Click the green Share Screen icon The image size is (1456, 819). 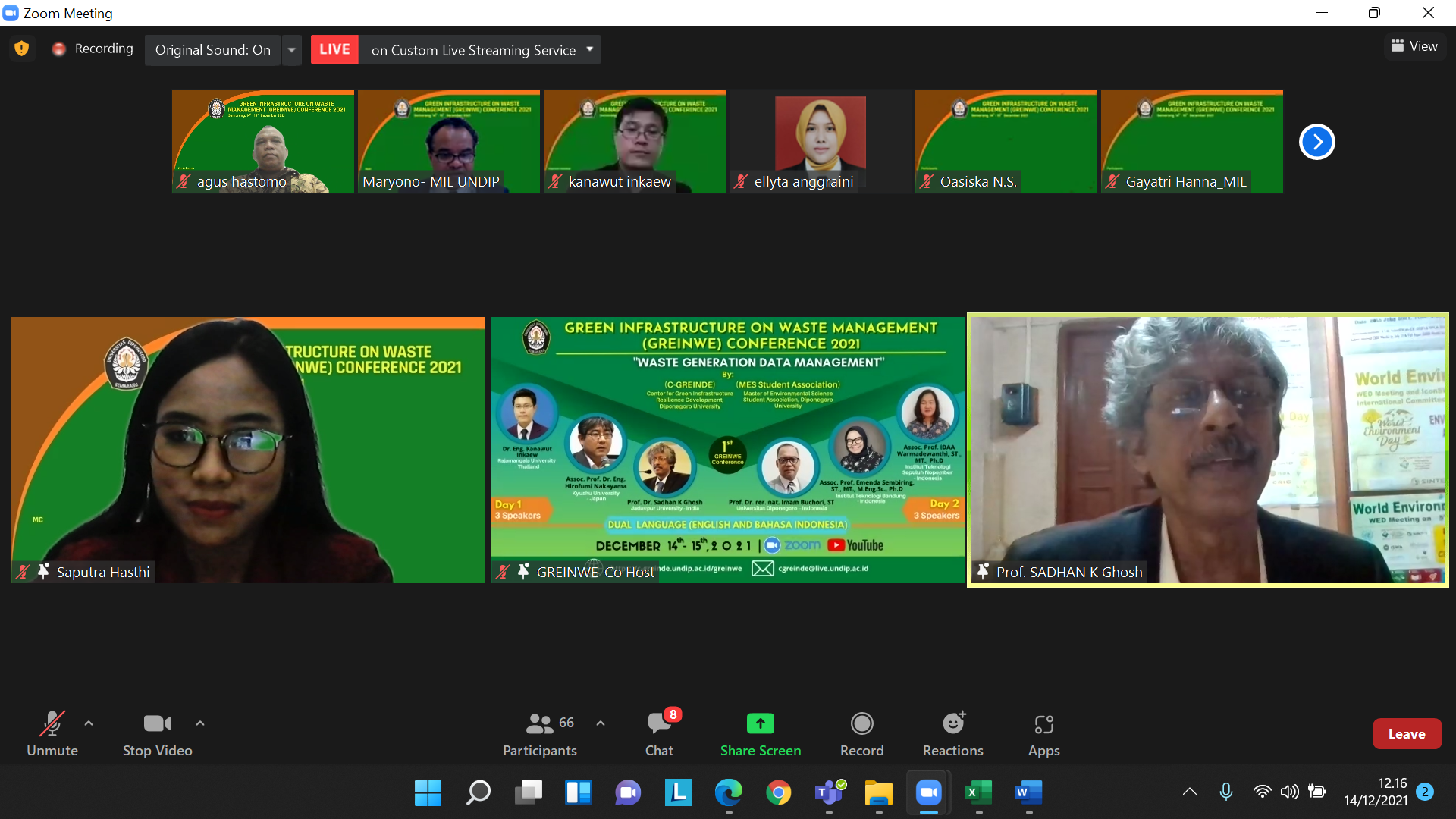[x=760, y=723]
